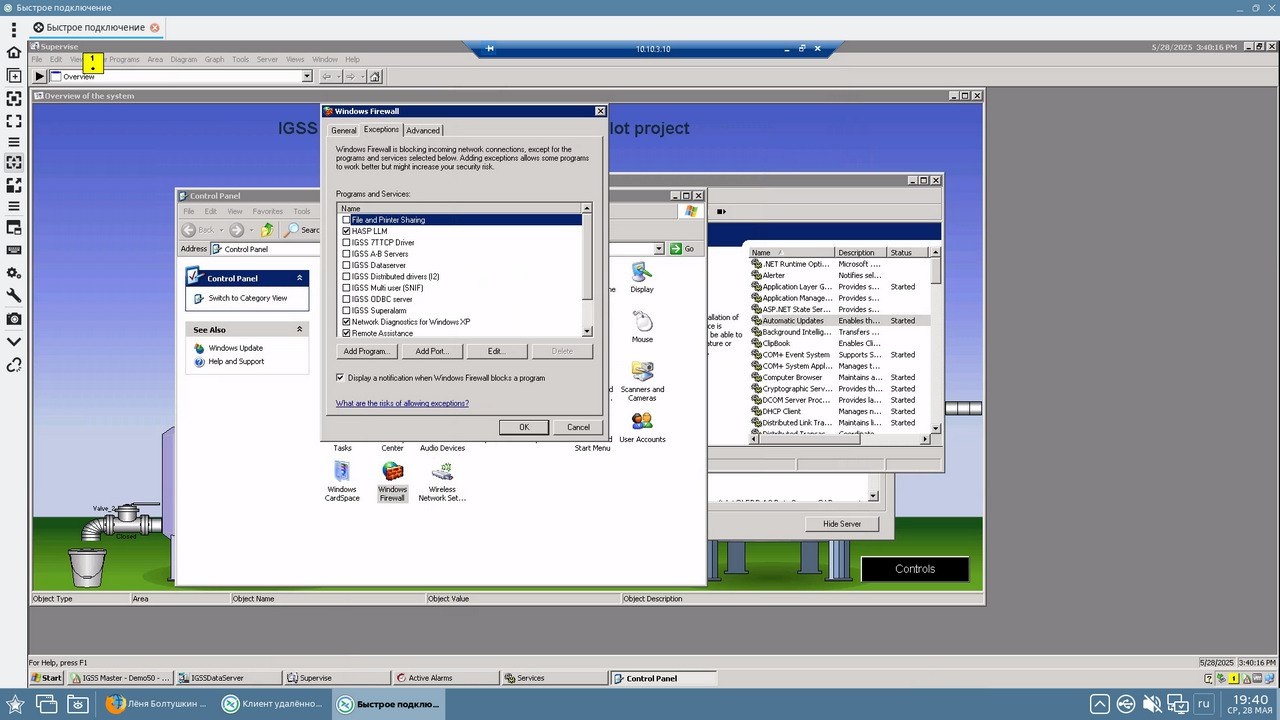1280x720 pixels.
Task: Toggle File and Printer Sharing checkbox
Action: tap(347, 220)
